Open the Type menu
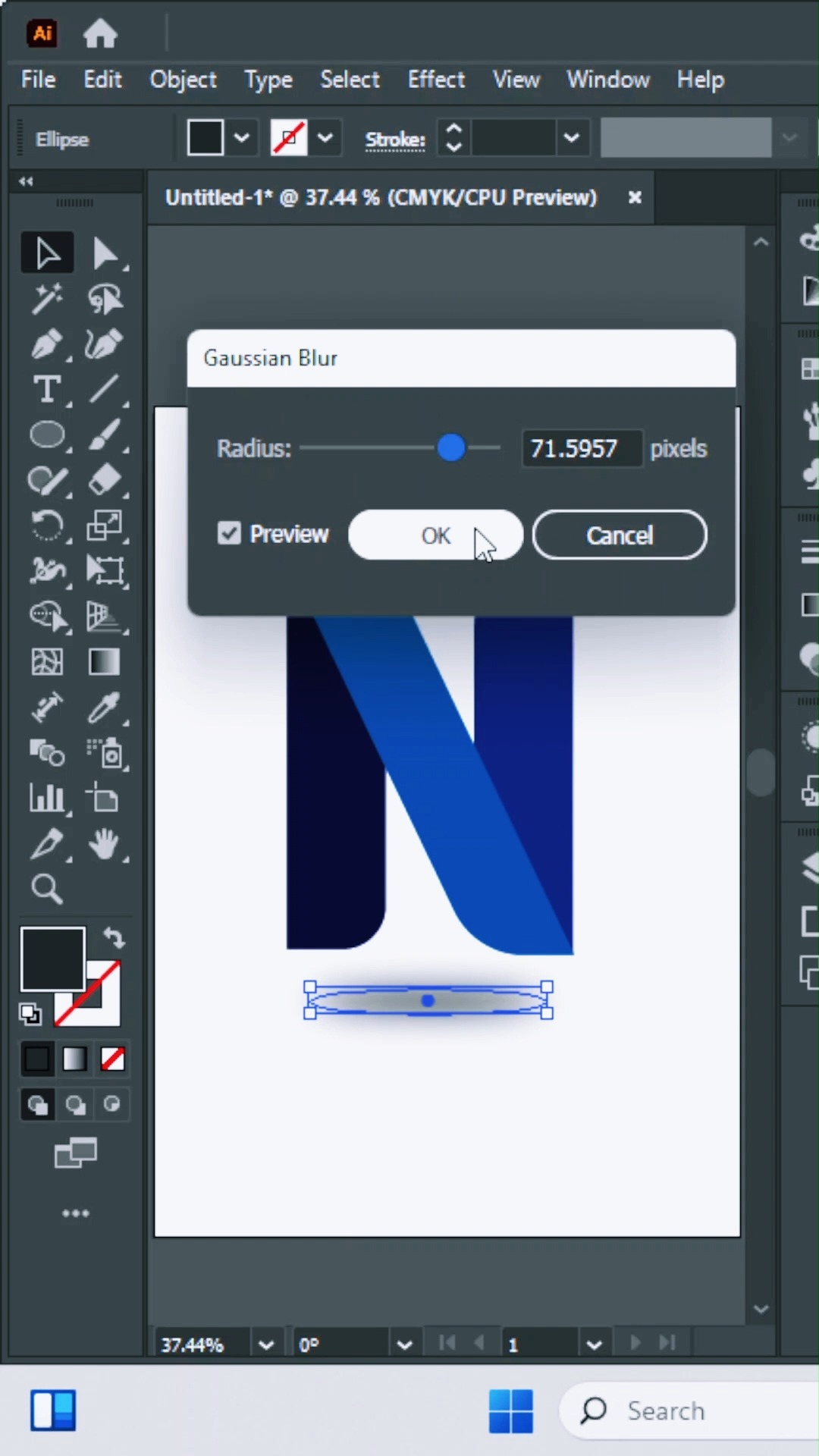 coord(268,80)
